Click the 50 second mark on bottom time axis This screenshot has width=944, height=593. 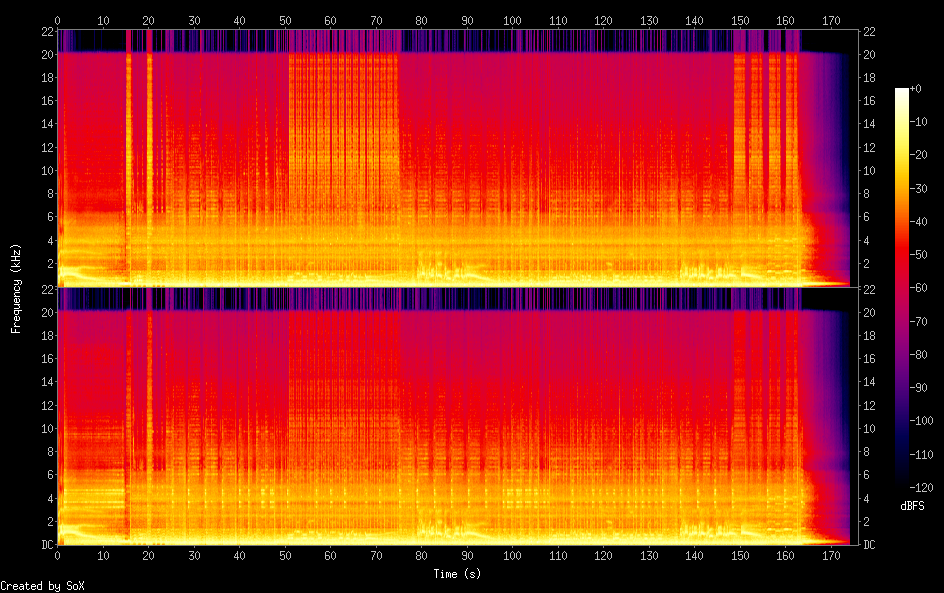tap(285, 556)
